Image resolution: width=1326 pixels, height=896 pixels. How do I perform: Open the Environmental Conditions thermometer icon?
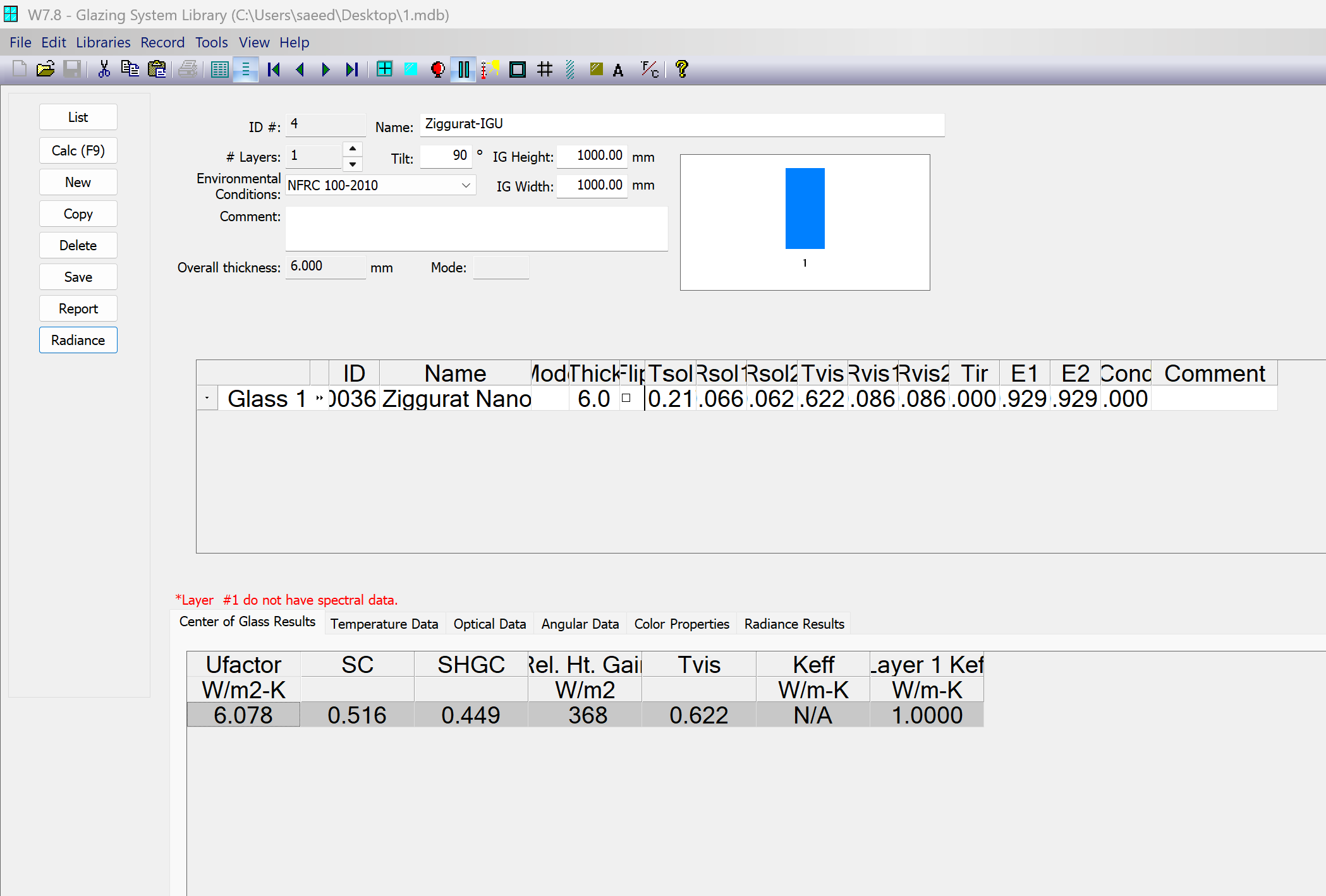tap(489, 70)
